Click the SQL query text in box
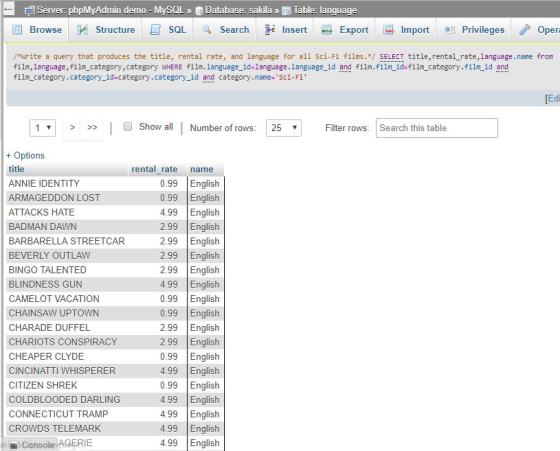This screenshot has width=560, height=451. pyautogui.click(x=283, y=67)
